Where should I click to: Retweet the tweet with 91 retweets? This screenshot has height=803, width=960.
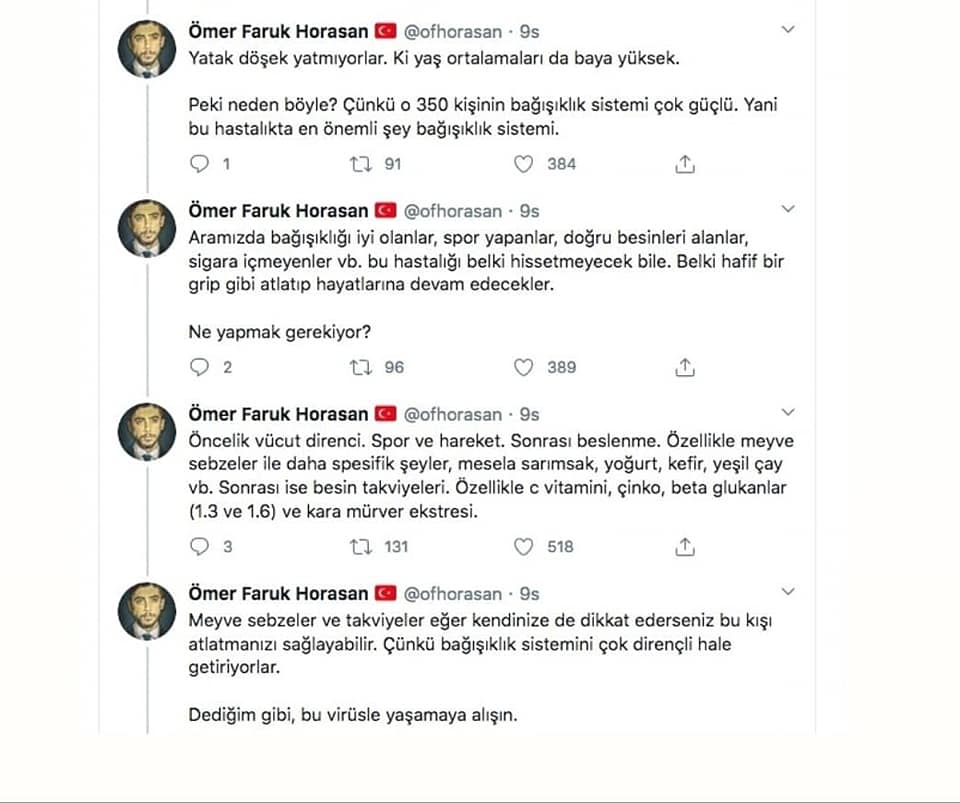pos(360,164)
